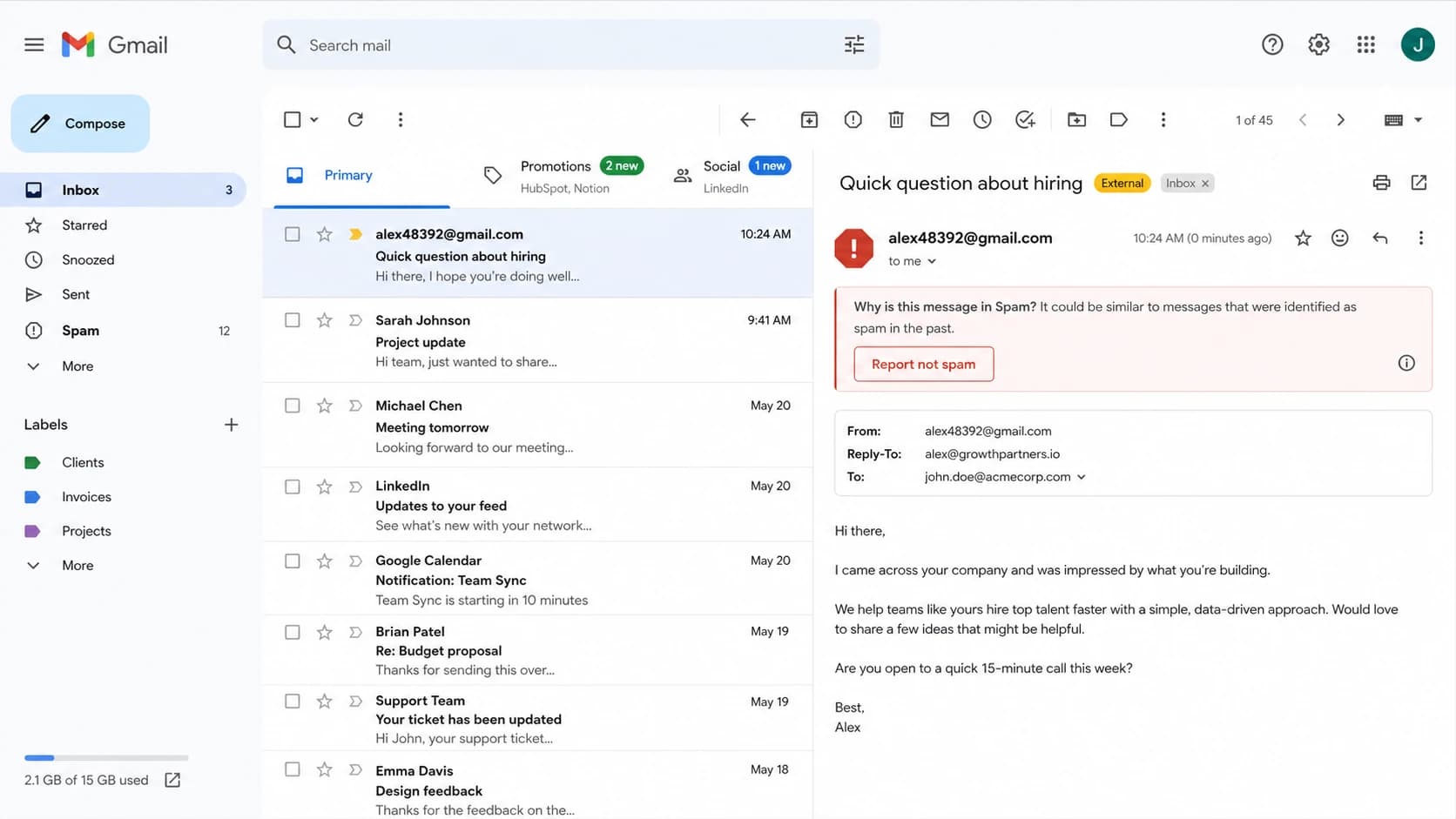1456x819 pixels.
Task: Open the purple Projects label
Action: [x=86, y=531]
